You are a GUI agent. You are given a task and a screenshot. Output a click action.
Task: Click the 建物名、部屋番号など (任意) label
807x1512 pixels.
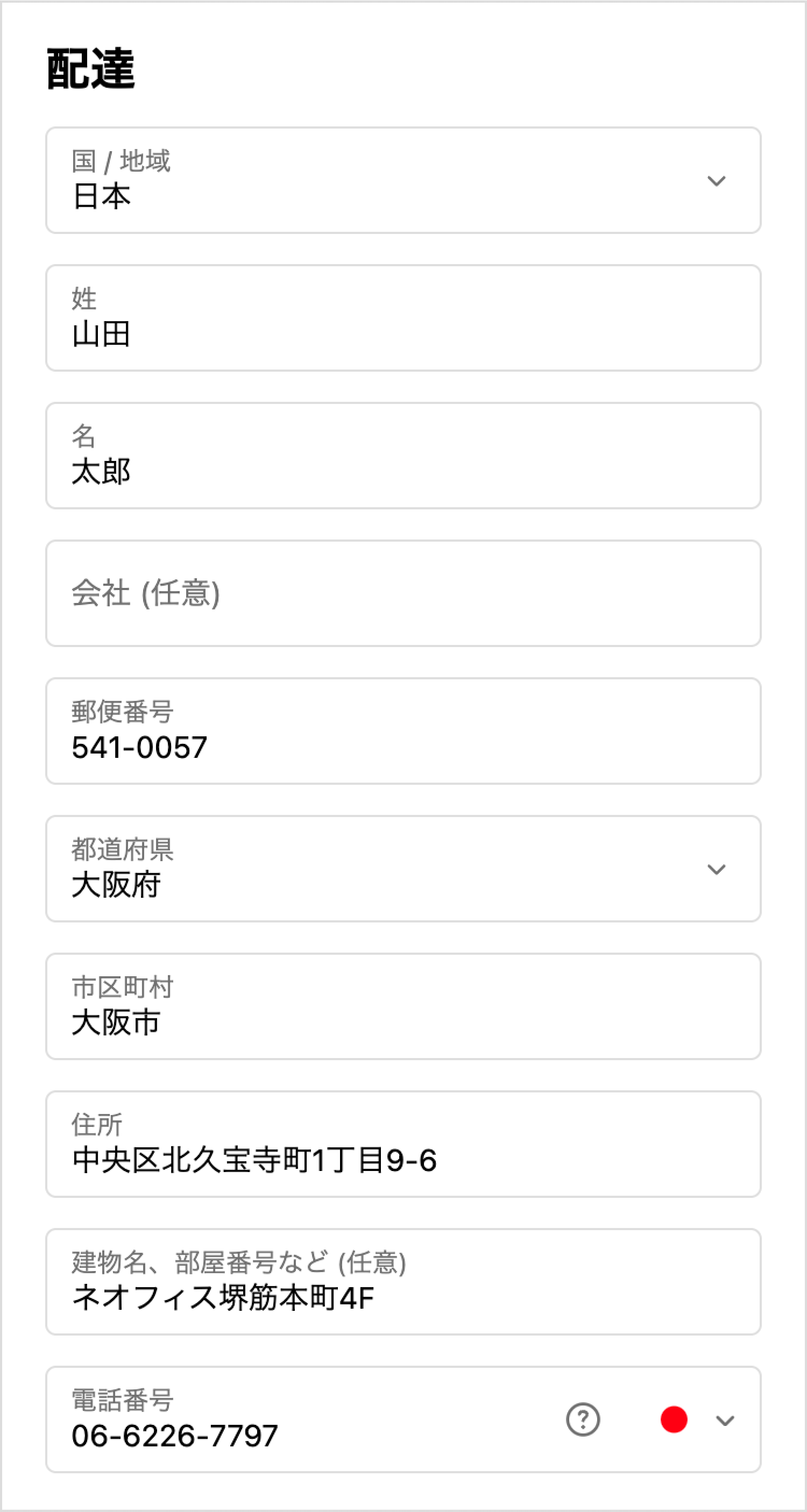pyautogui.click(x=238, y=1262)
